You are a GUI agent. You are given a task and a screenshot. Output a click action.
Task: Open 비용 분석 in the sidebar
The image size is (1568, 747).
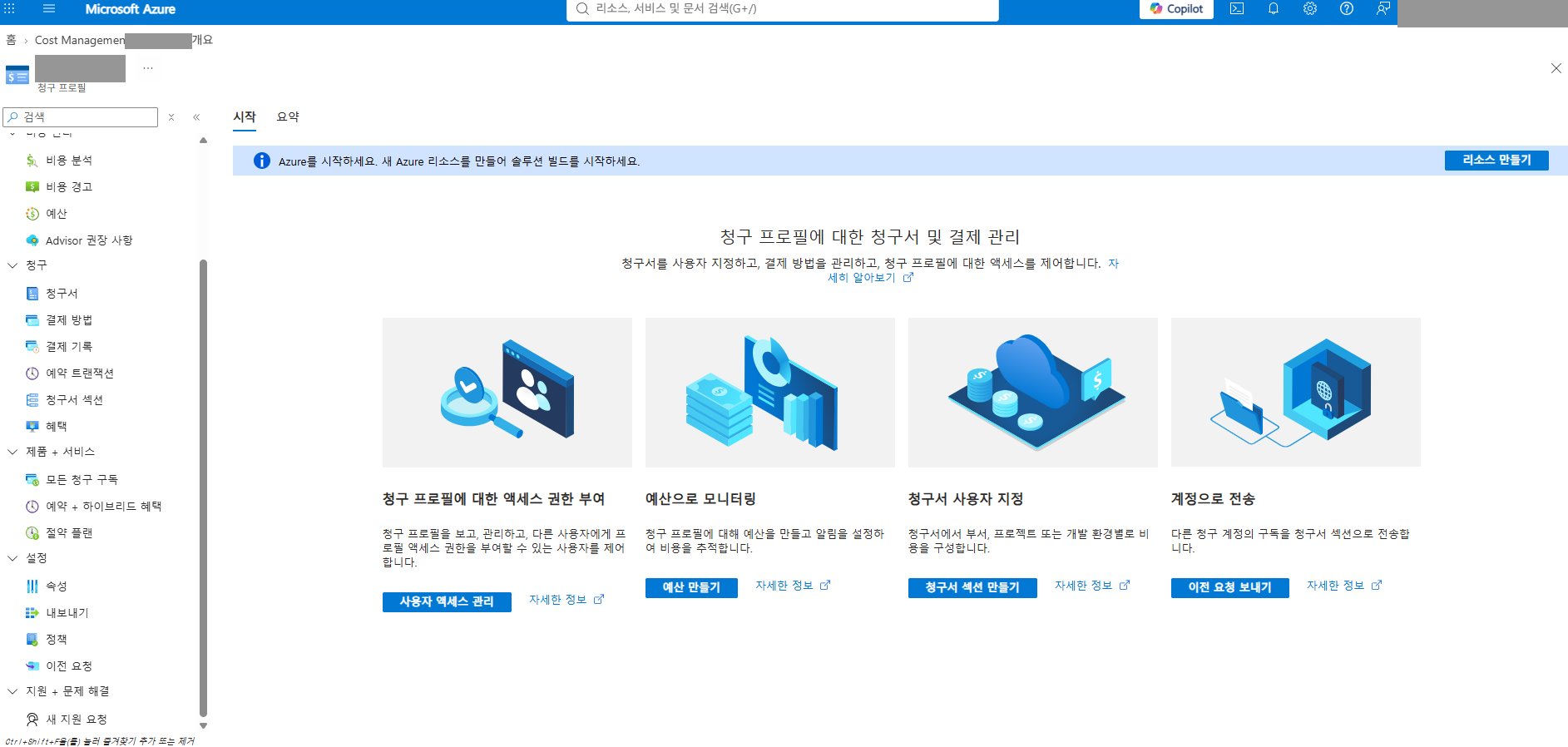click(x=68, y=161)
